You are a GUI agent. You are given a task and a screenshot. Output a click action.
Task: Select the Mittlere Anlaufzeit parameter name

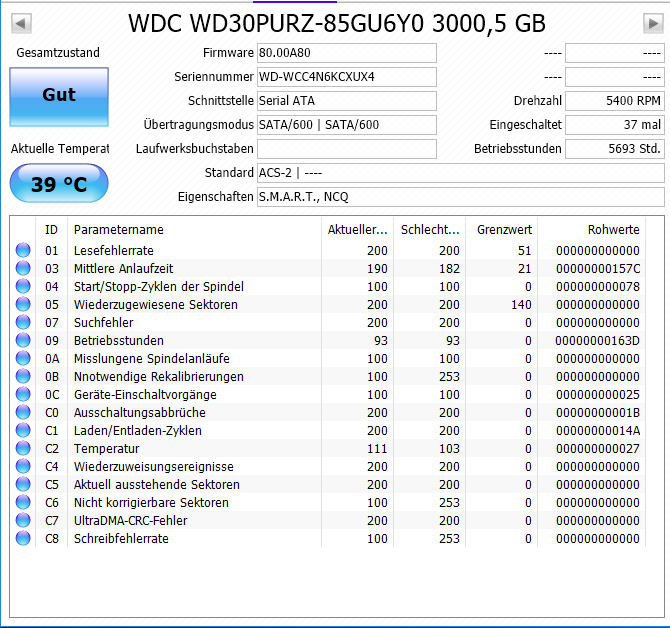point(123,268)
